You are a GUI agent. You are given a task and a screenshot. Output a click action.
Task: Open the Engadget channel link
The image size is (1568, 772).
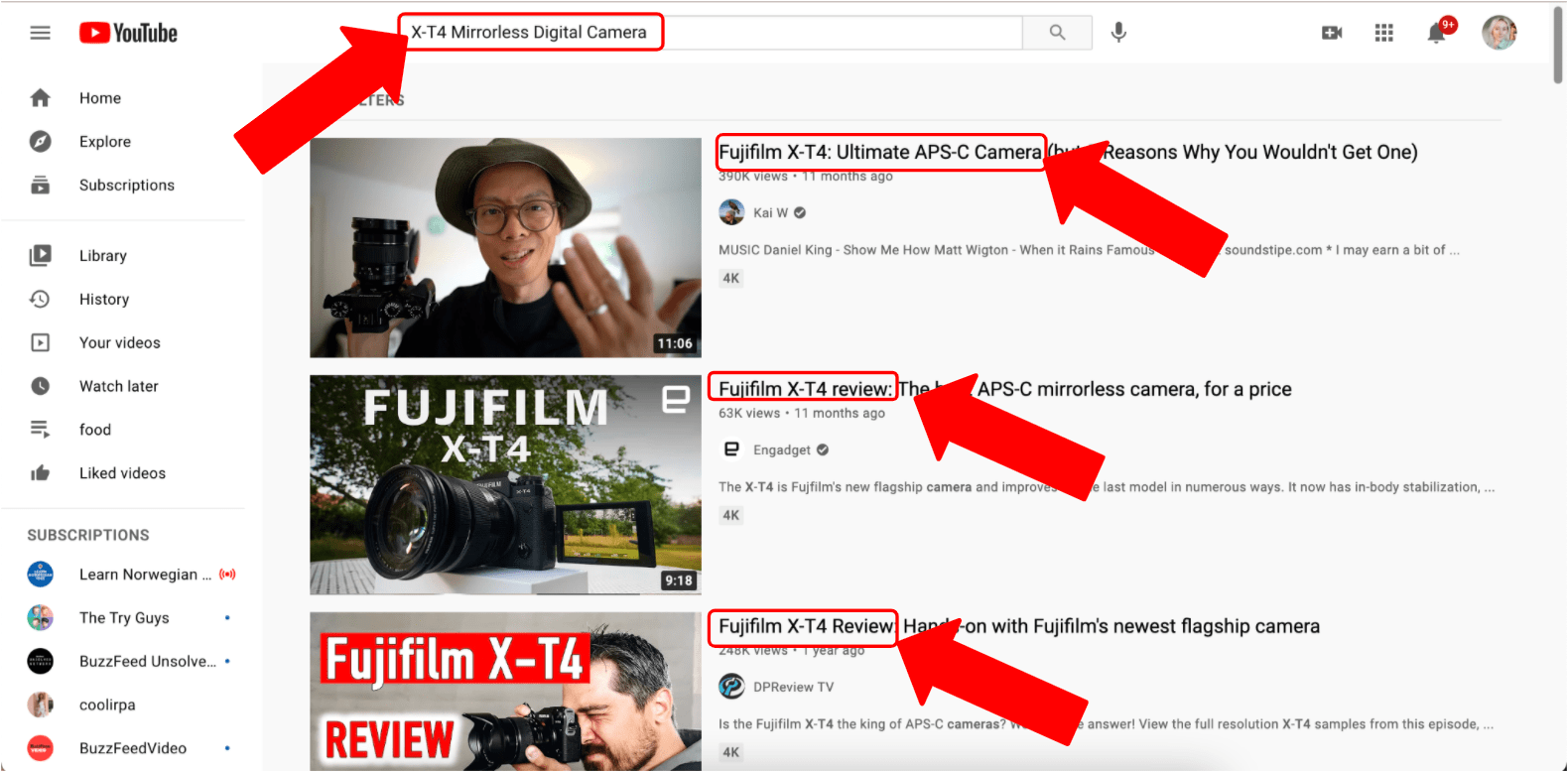[x=781, y=450]
